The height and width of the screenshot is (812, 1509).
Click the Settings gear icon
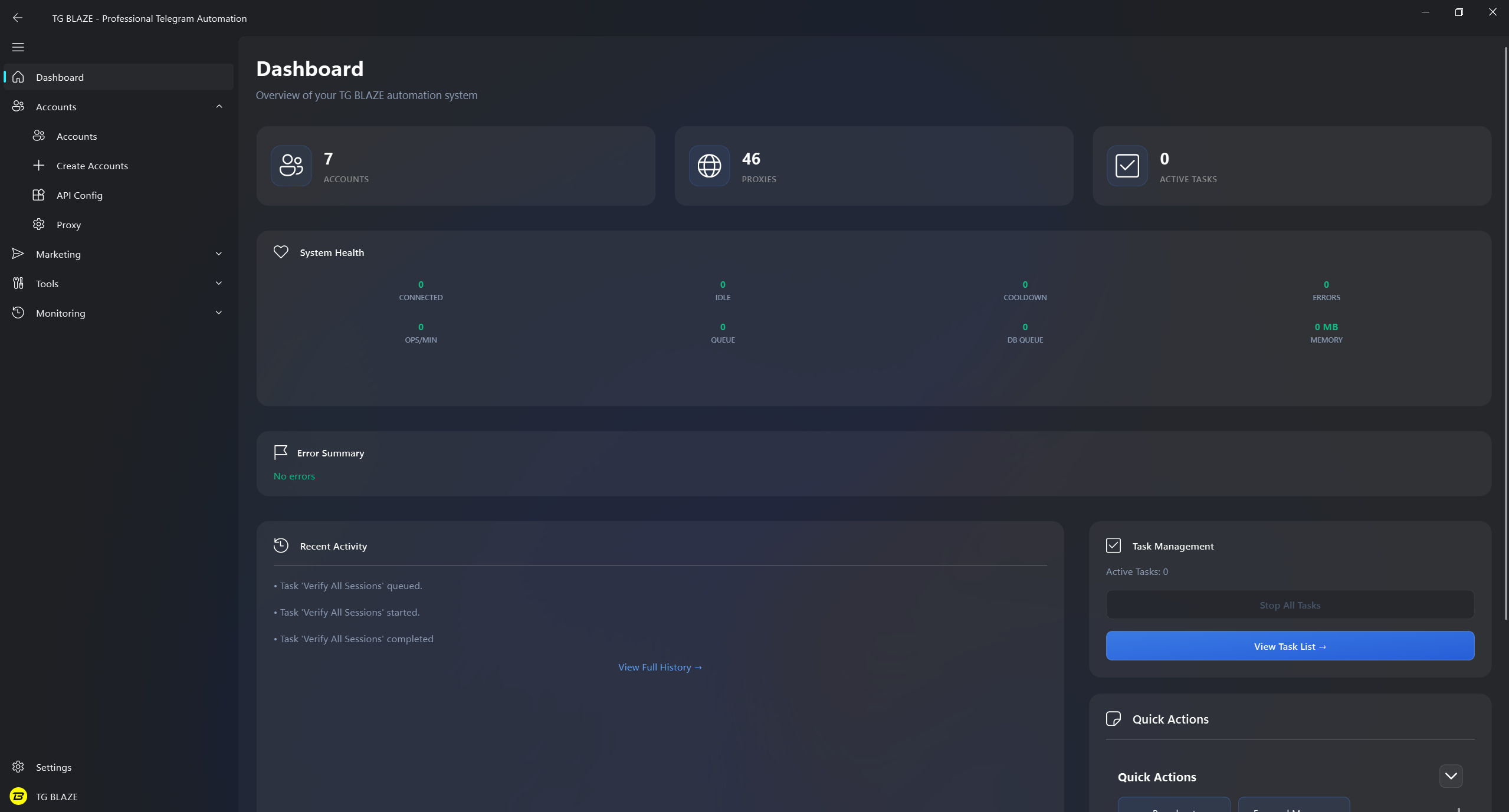[18, 767]
